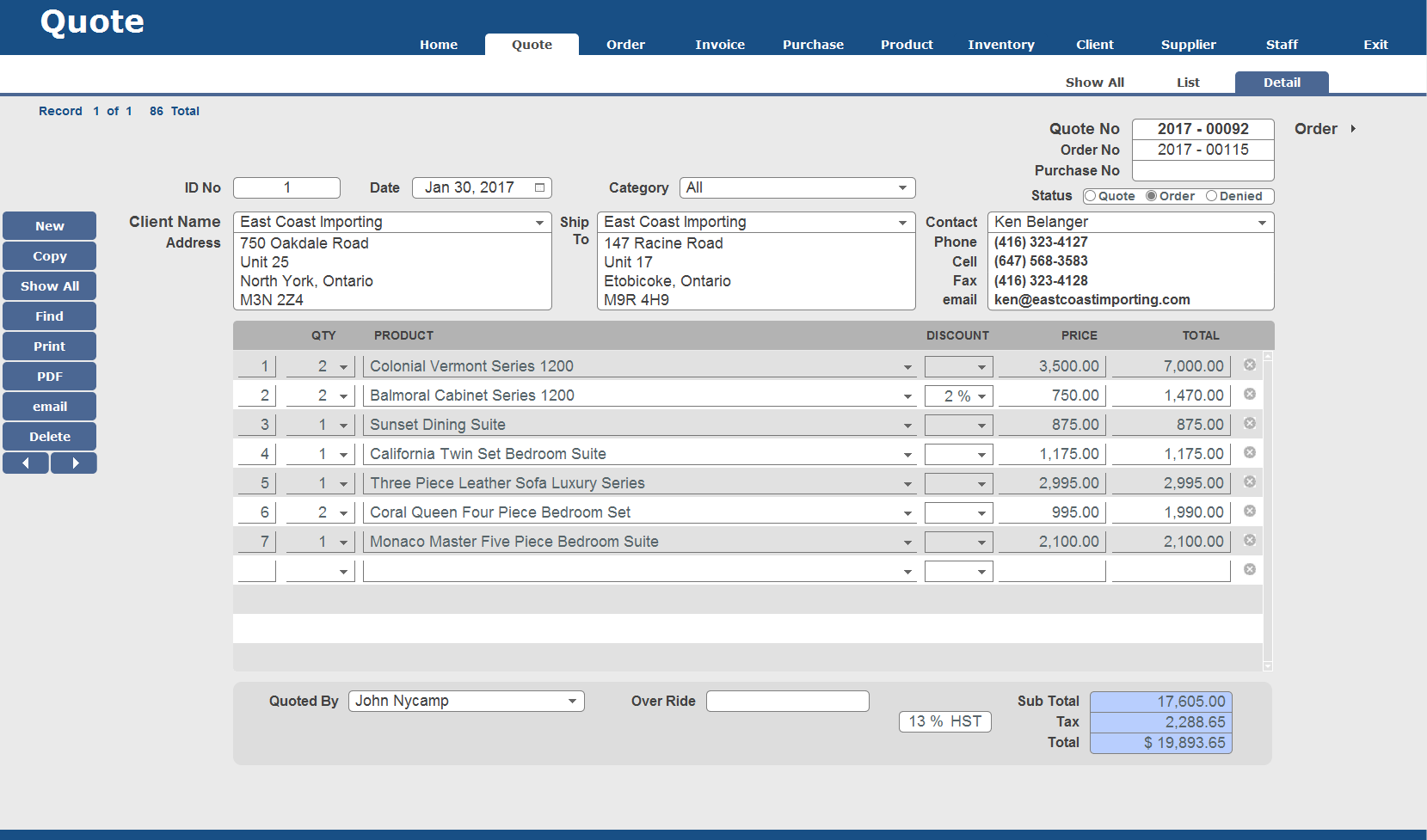Open the Contact name dropdown

click(1262, 223)
